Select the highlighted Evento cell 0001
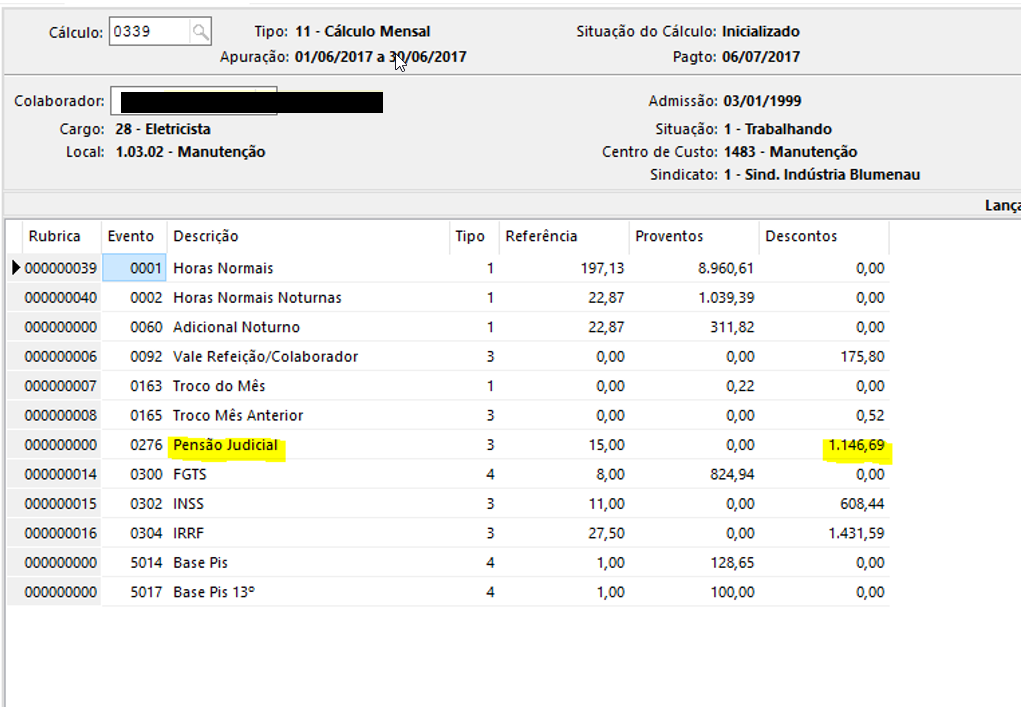1034x708 pixels. (x=135, y=268)
